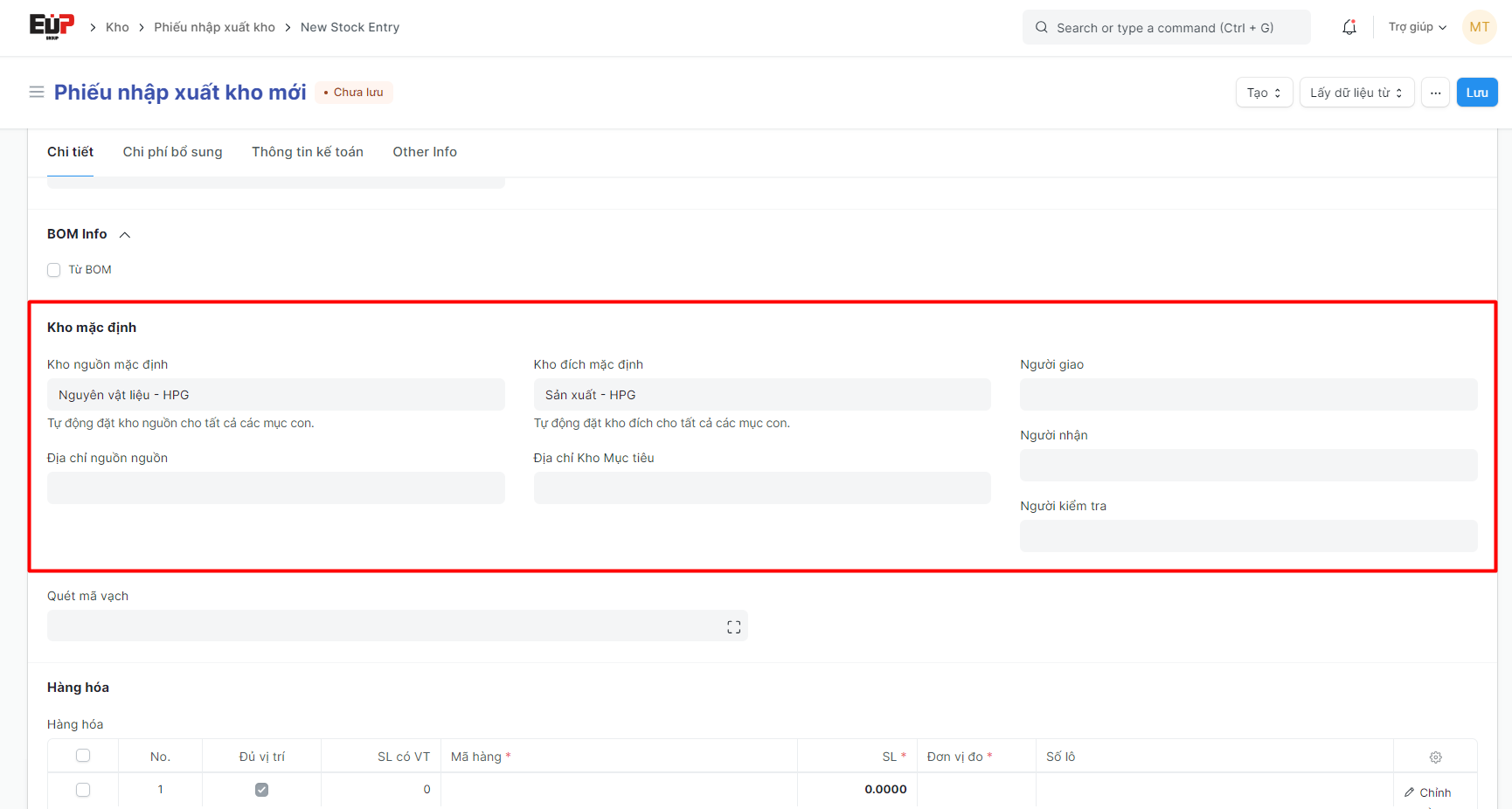Screen dimensions: 1512x809
Task: Toggle the sidebar hamburger menu
Action: 37,92
